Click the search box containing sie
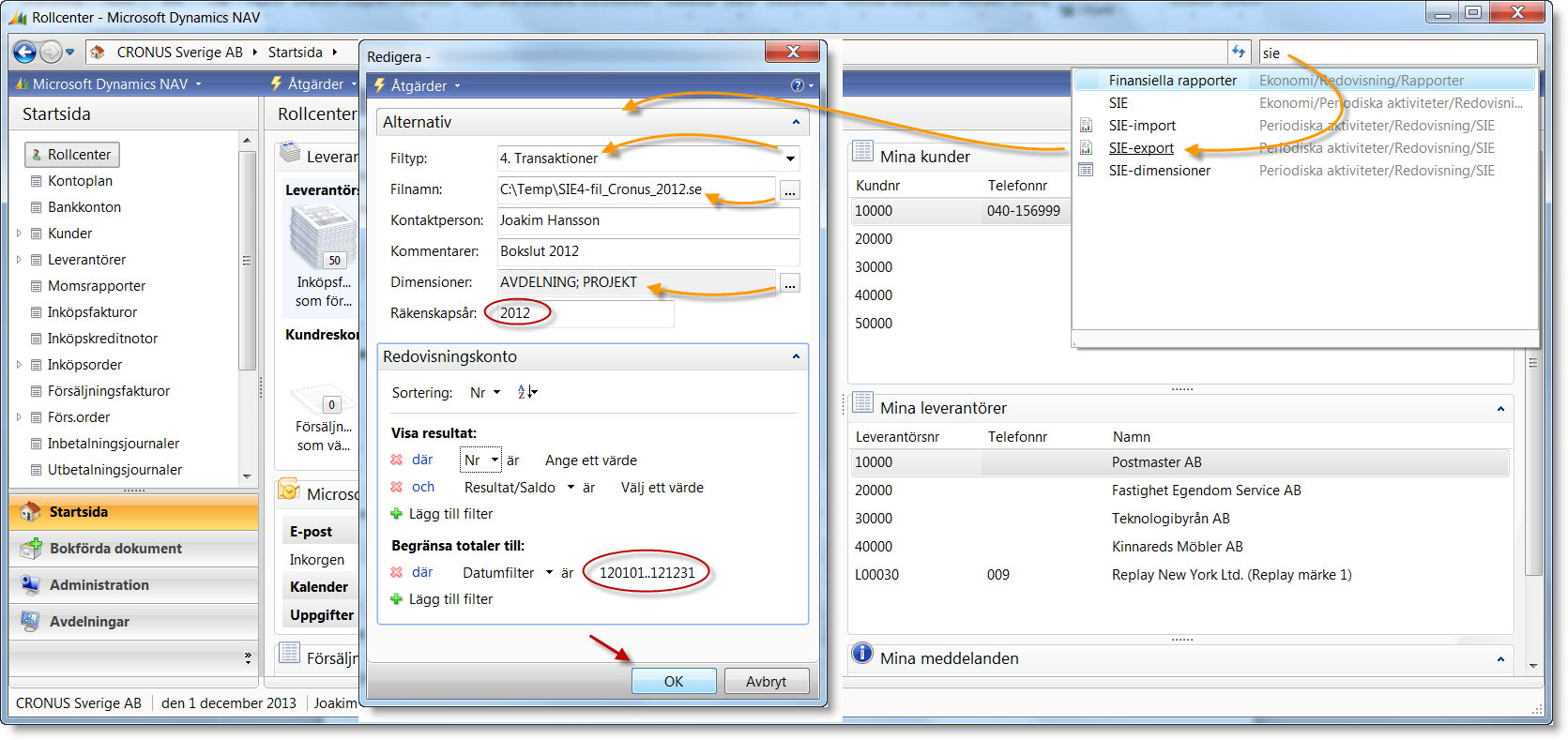The width and height of the screenshot is (1568, 740). 1397,53
